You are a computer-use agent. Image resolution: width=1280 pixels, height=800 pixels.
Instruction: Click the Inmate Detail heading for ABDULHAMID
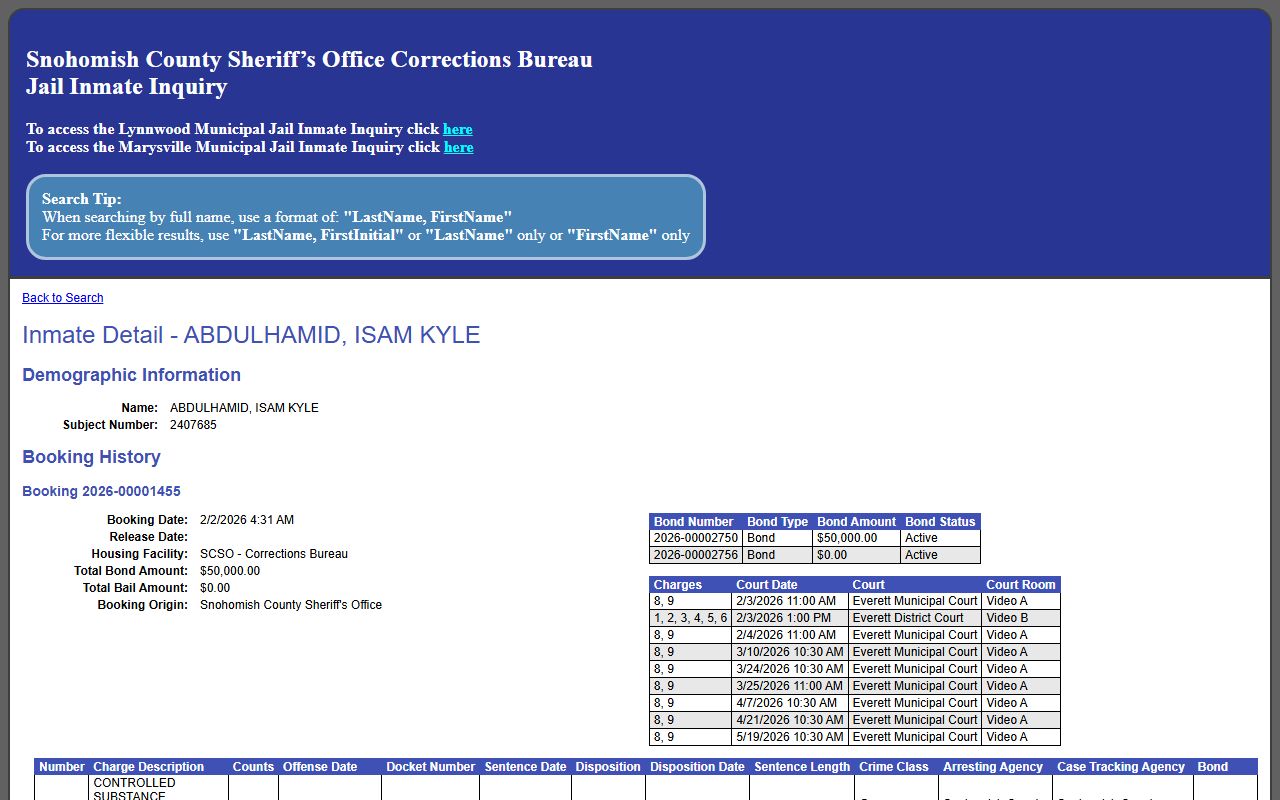click(x=251, y=335)
